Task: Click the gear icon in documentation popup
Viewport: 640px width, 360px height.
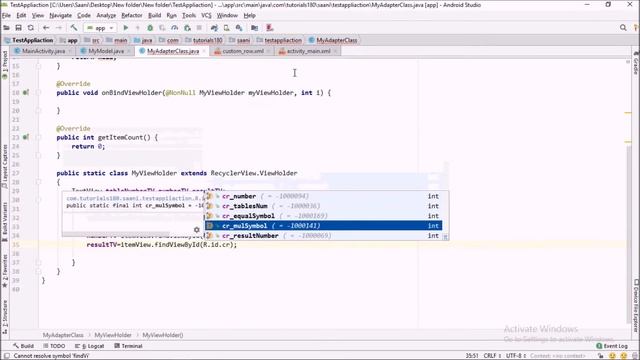Action: pyautogui.click(x=197, y=230)
